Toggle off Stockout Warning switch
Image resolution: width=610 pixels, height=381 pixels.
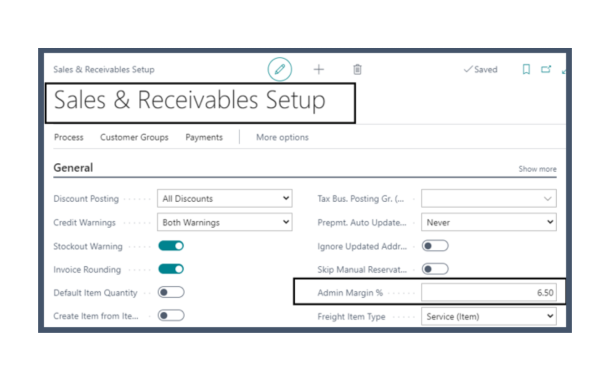click(171, 246)
